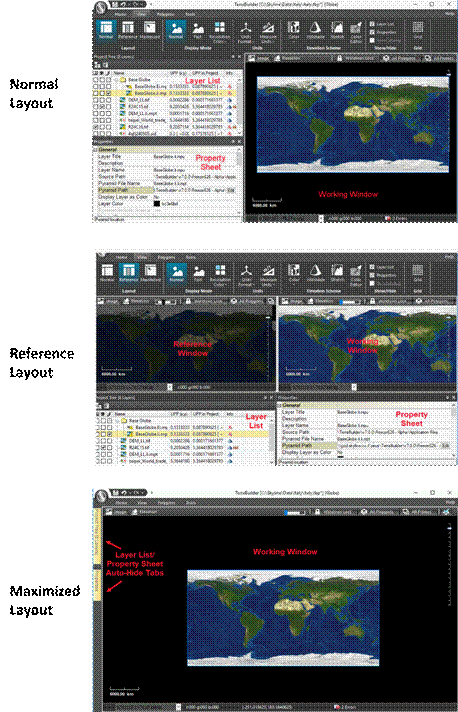
Task: Open the lower auto-hide Properties tab in the bottom screenshot
Action: (97, 585)
